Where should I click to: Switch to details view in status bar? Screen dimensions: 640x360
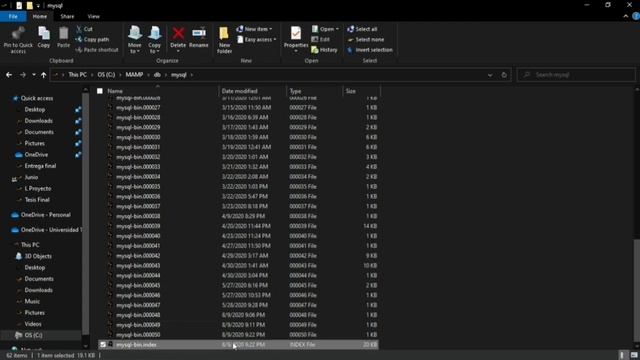622,356
